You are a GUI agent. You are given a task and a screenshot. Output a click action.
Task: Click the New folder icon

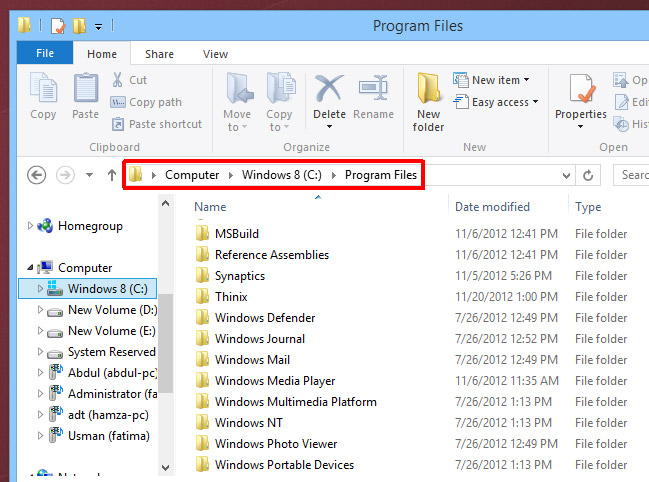[428, 87]
